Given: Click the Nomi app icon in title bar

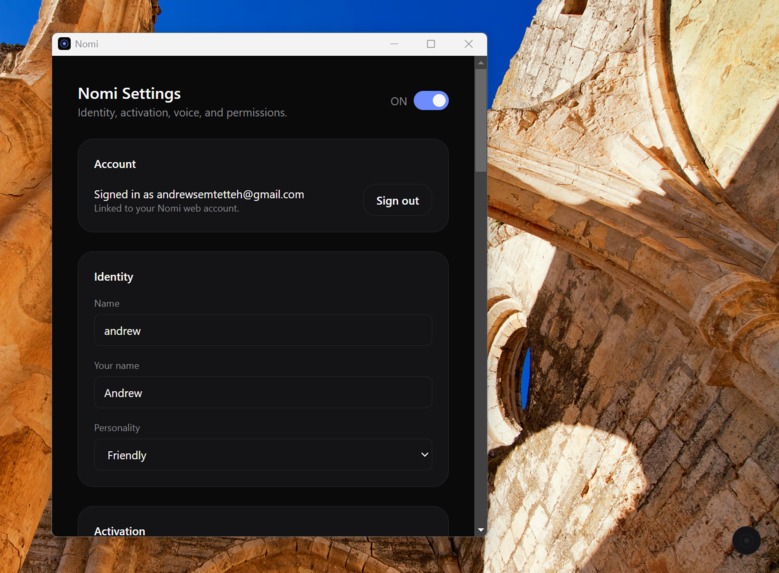Looking at the screenshot, I should (x=64, y=44).
